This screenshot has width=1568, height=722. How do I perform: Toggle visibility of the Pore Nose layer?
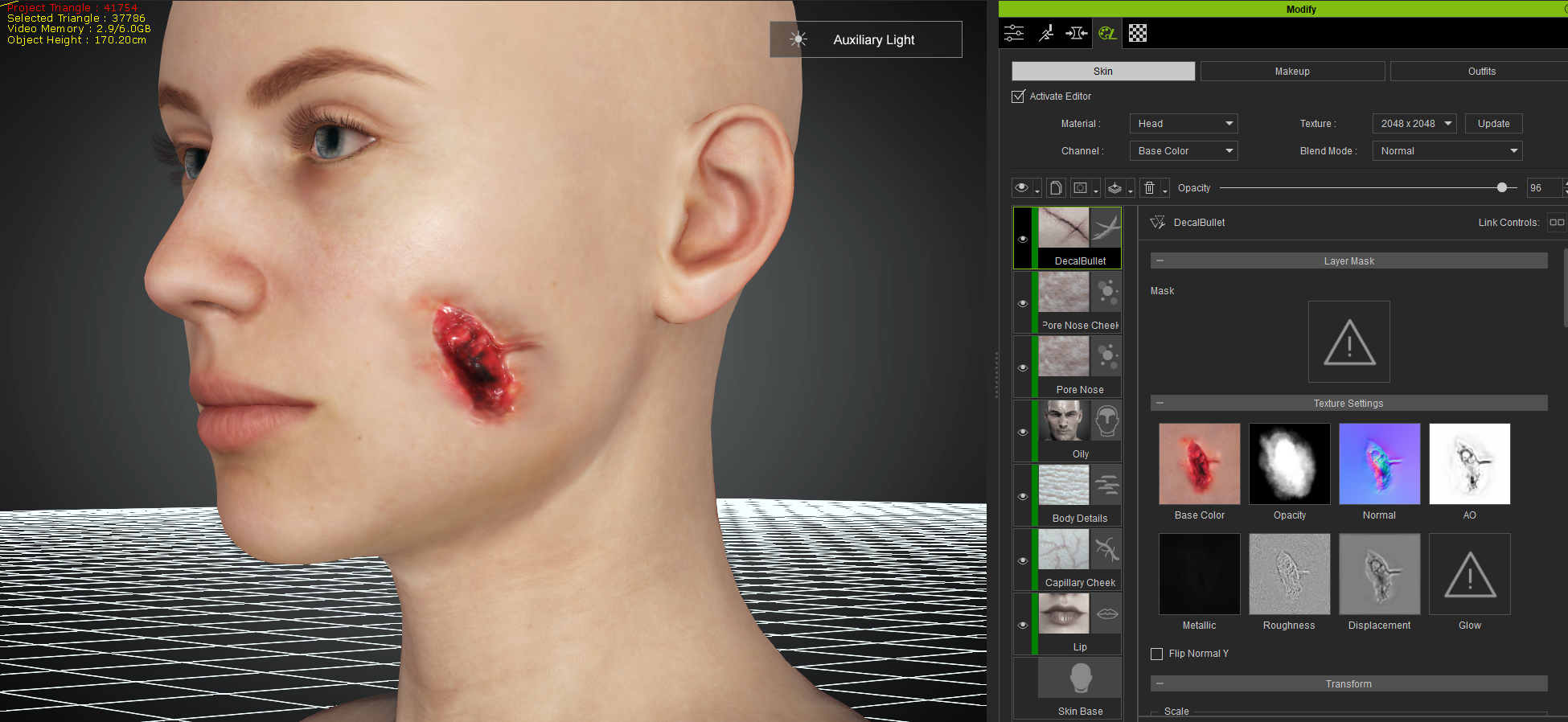point(1023,367)
